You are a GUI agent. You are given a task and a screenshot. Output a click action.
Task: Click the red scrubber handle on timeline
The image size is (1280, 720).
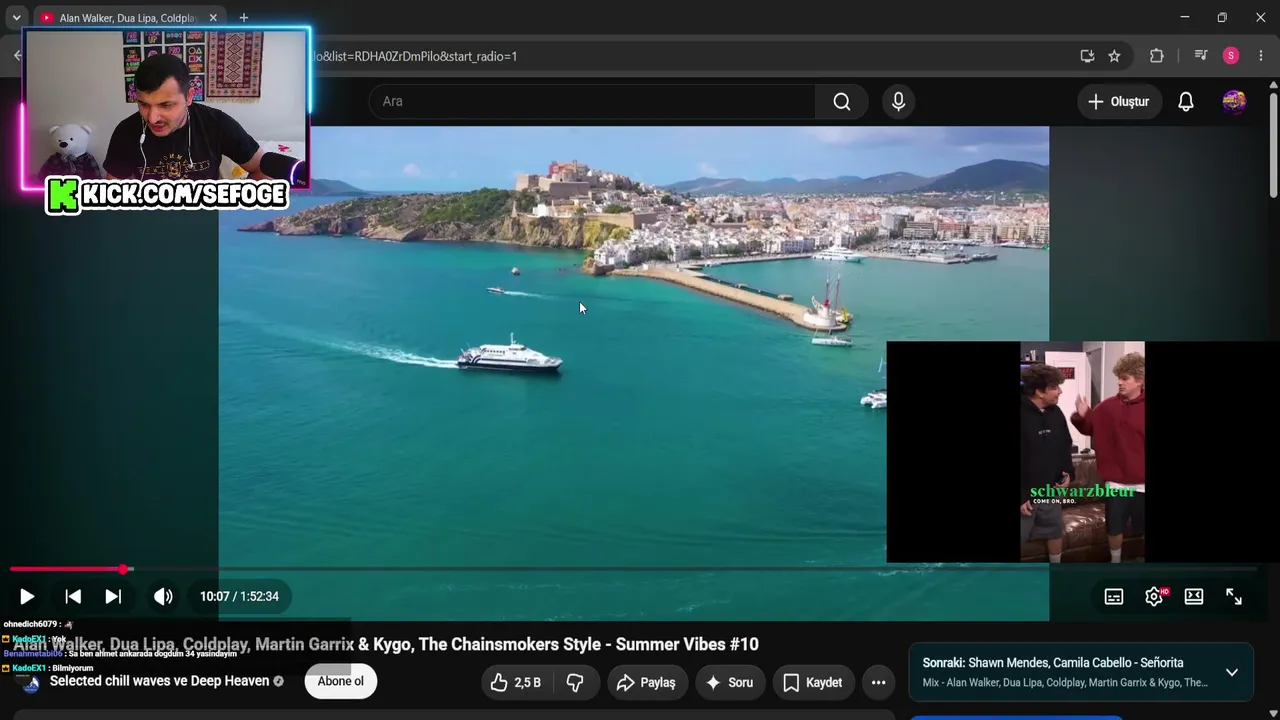point(123,569)
